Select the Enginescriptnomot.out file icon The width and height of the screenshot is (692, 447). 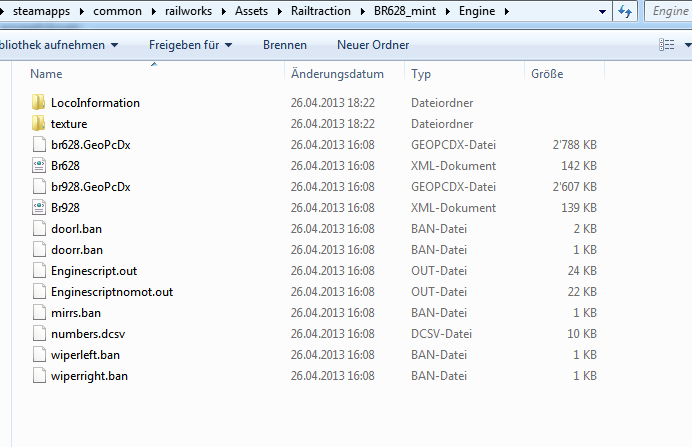click(x=39, y=292)
